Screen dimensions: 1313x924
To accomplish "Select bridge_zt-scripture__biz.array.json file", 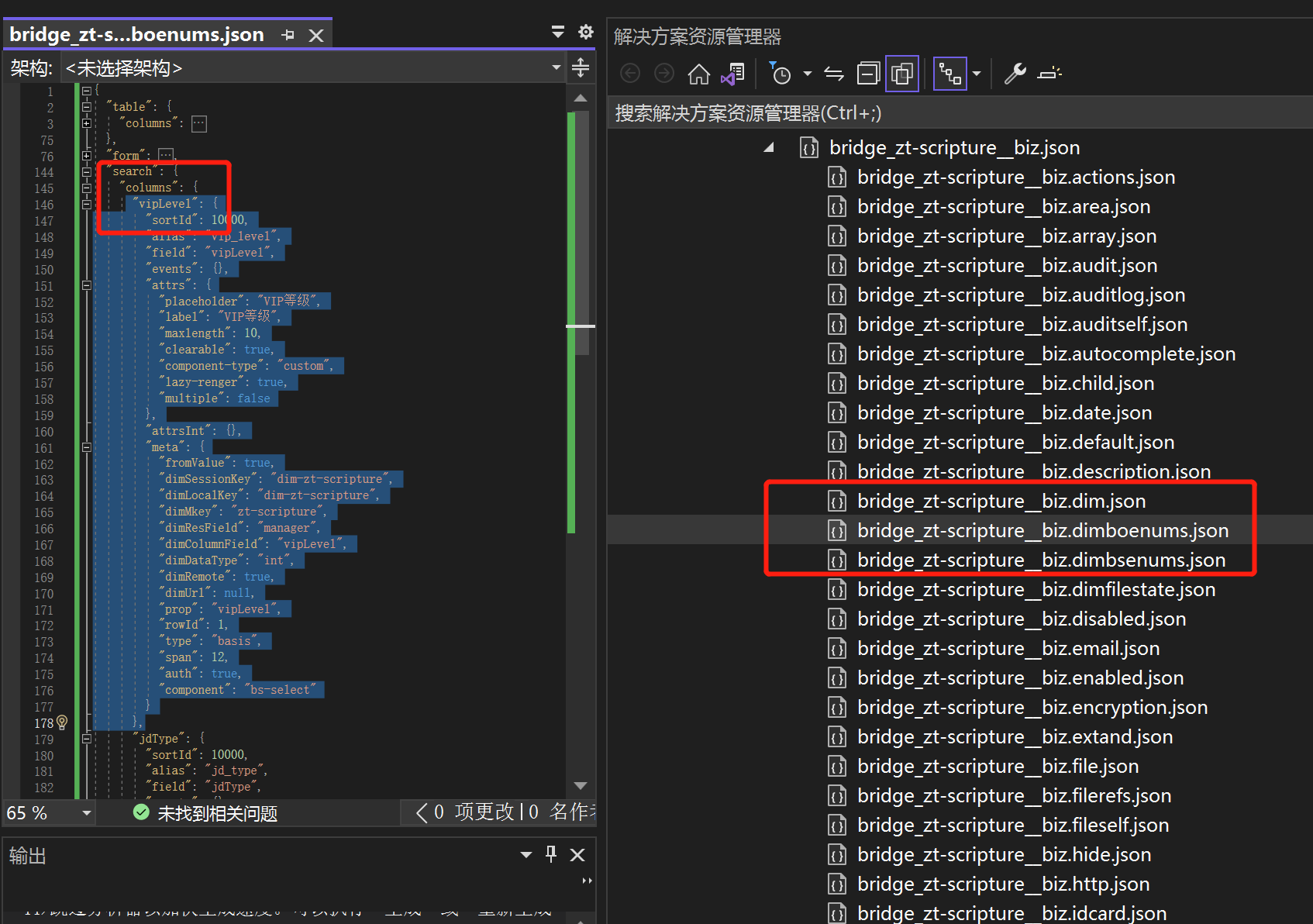I will (1006, 236).
